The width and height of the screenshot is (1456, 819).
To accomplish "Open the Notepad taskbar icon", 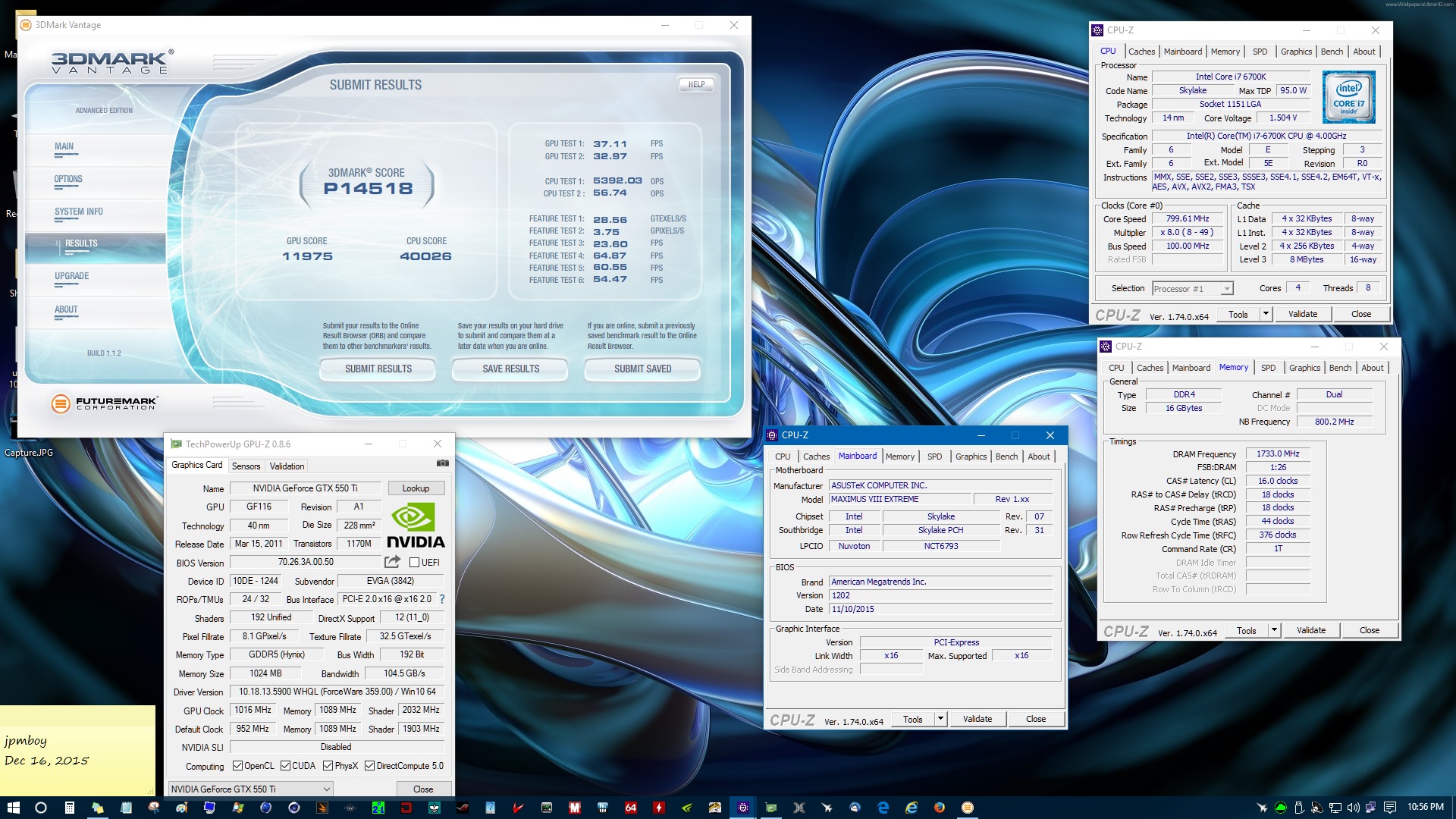I will (126, 808).
